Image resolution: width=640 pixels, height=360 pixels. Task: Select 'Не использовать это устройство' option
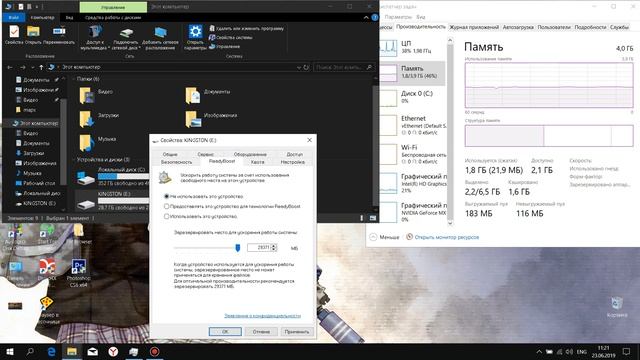coord(204,196)
